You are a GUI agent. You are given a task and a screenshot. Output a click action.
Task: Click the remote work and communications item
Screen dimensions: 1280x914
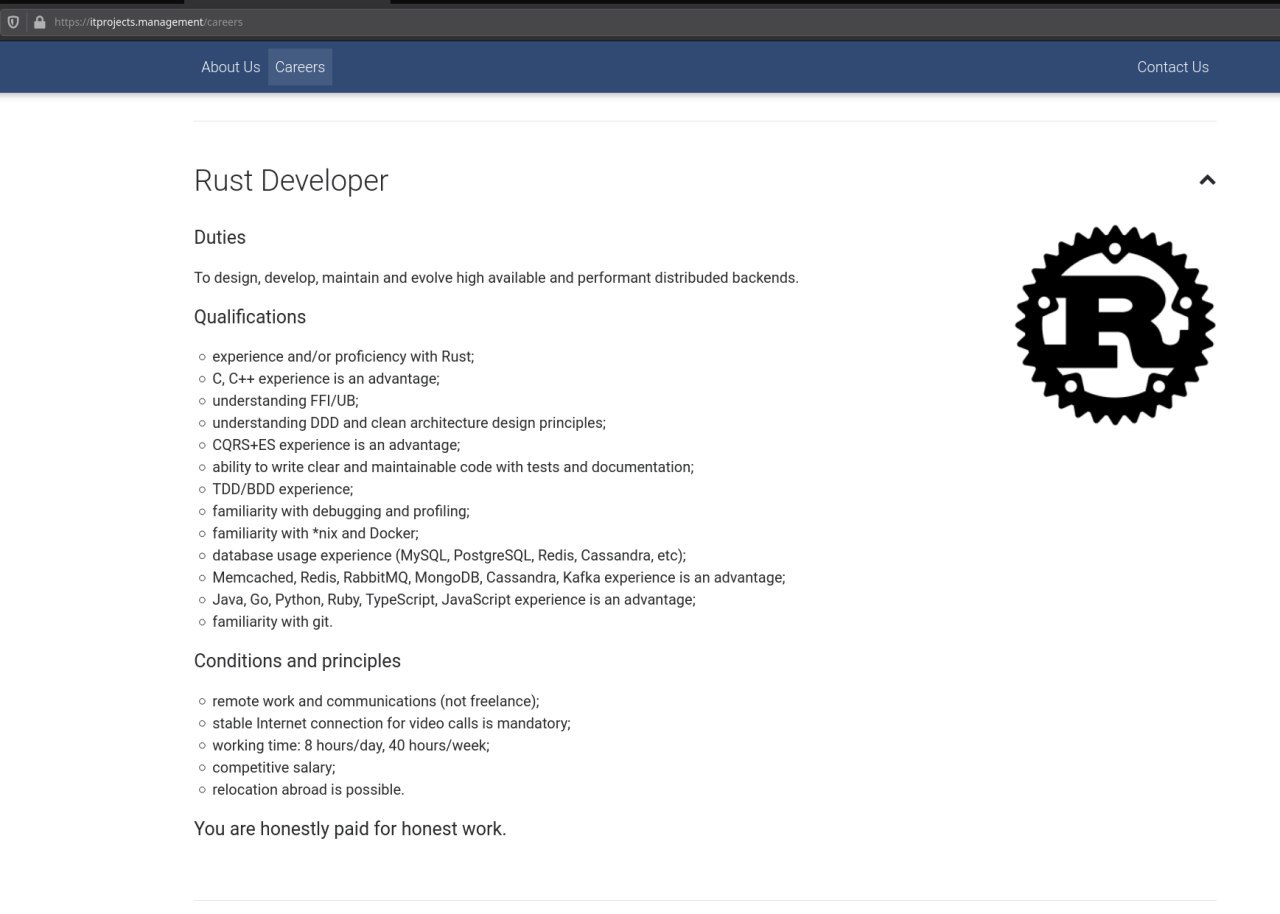tap(376, 701)
